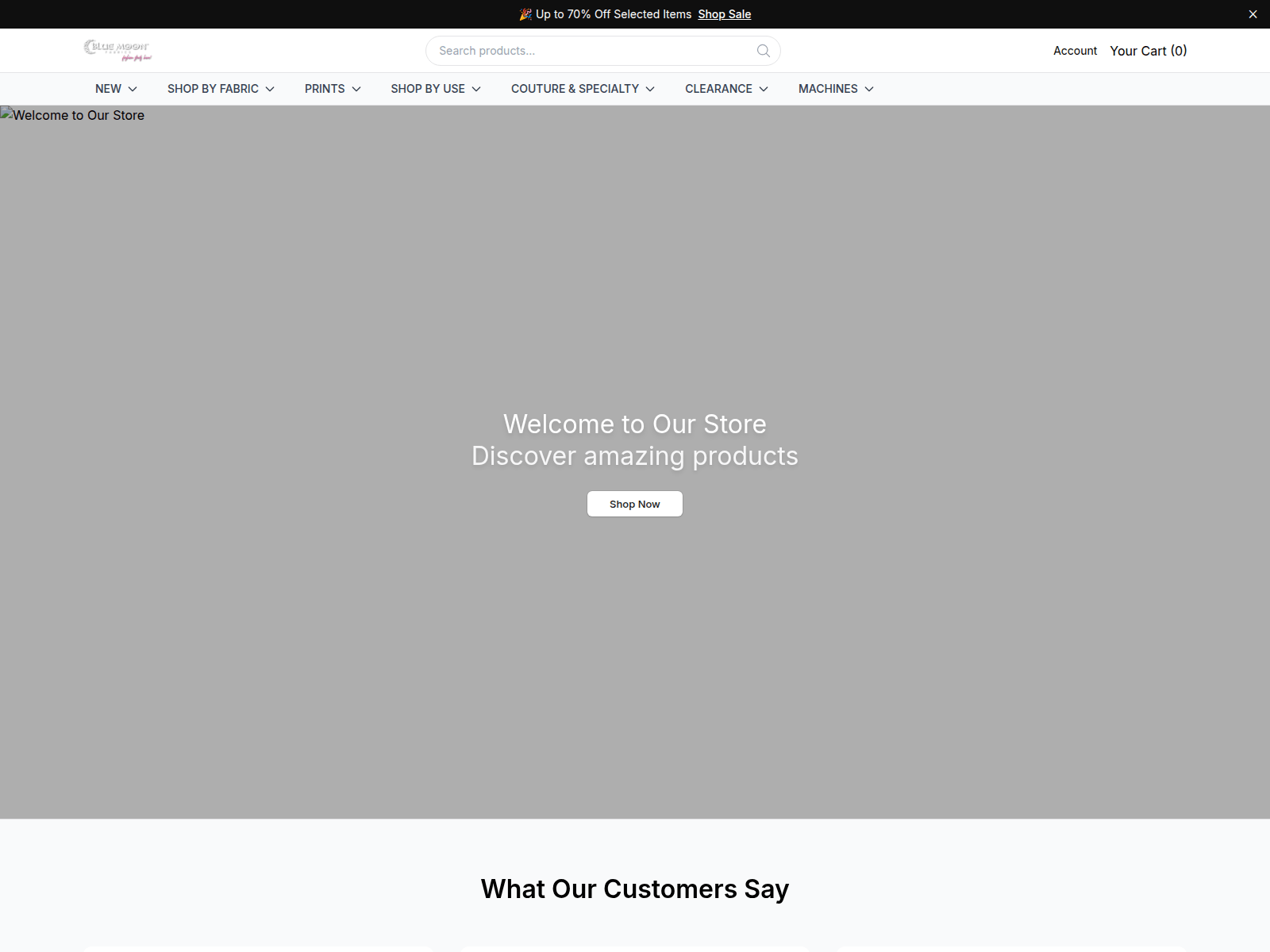
Task: Open the CLEARANCE menu
Action: (x=726, y=89)
